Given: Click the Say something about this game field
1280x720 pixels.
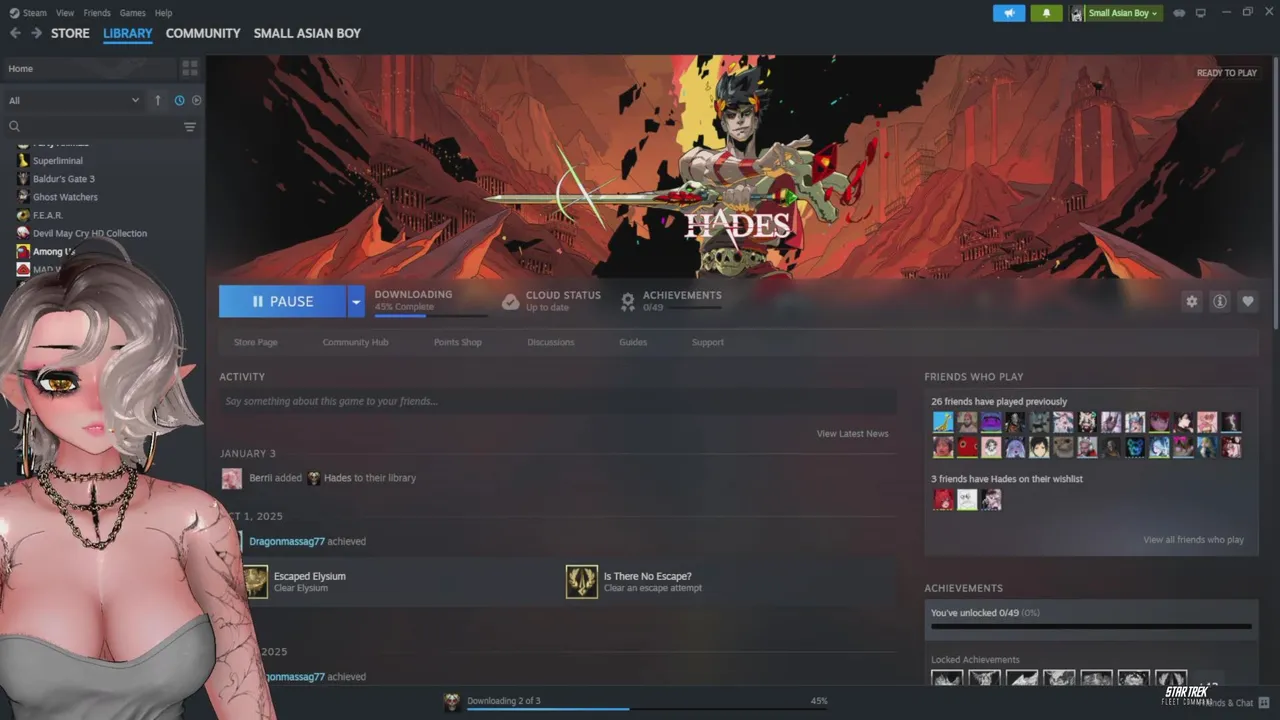Looking at the screenshot, I should tap(558, 401).
